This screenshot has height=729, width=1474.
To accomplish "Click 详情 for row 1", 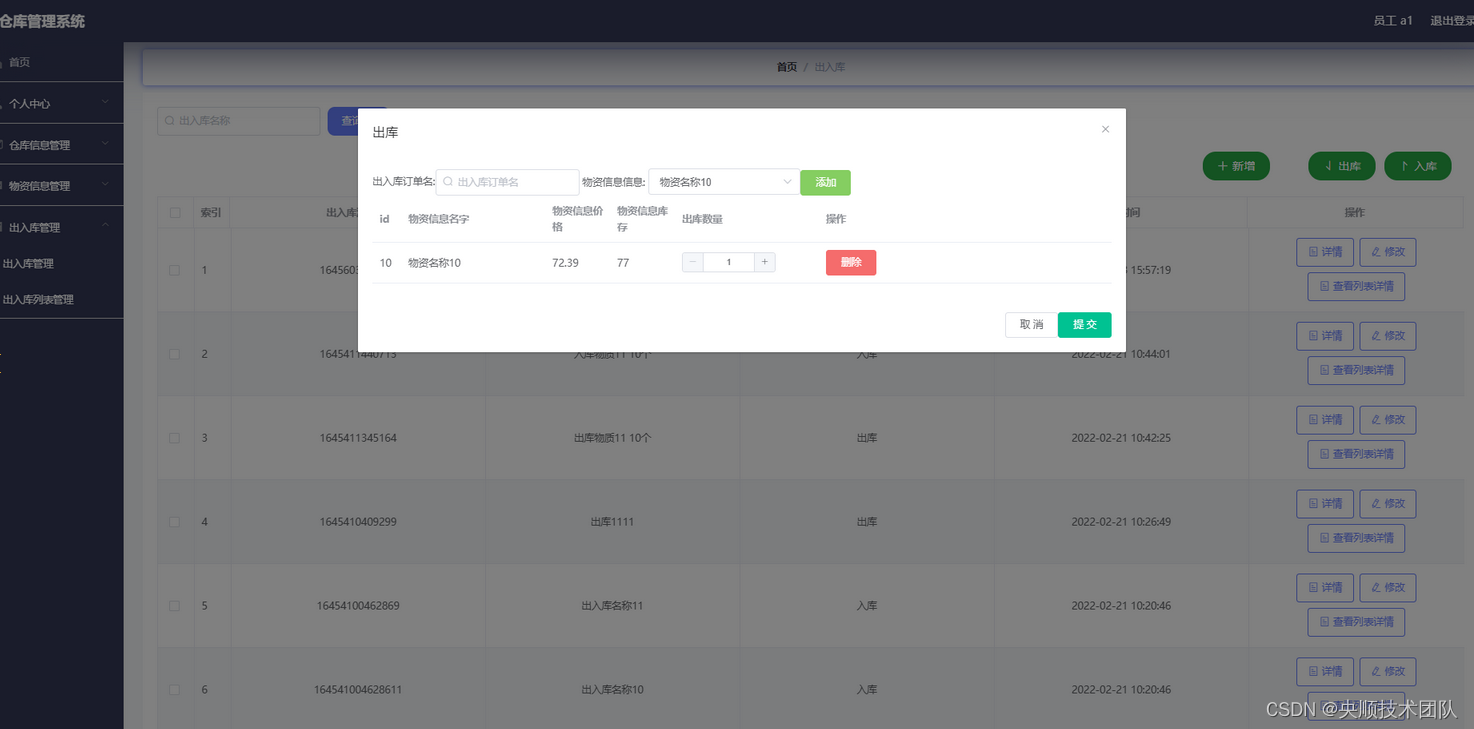I will click(1325, 252).
